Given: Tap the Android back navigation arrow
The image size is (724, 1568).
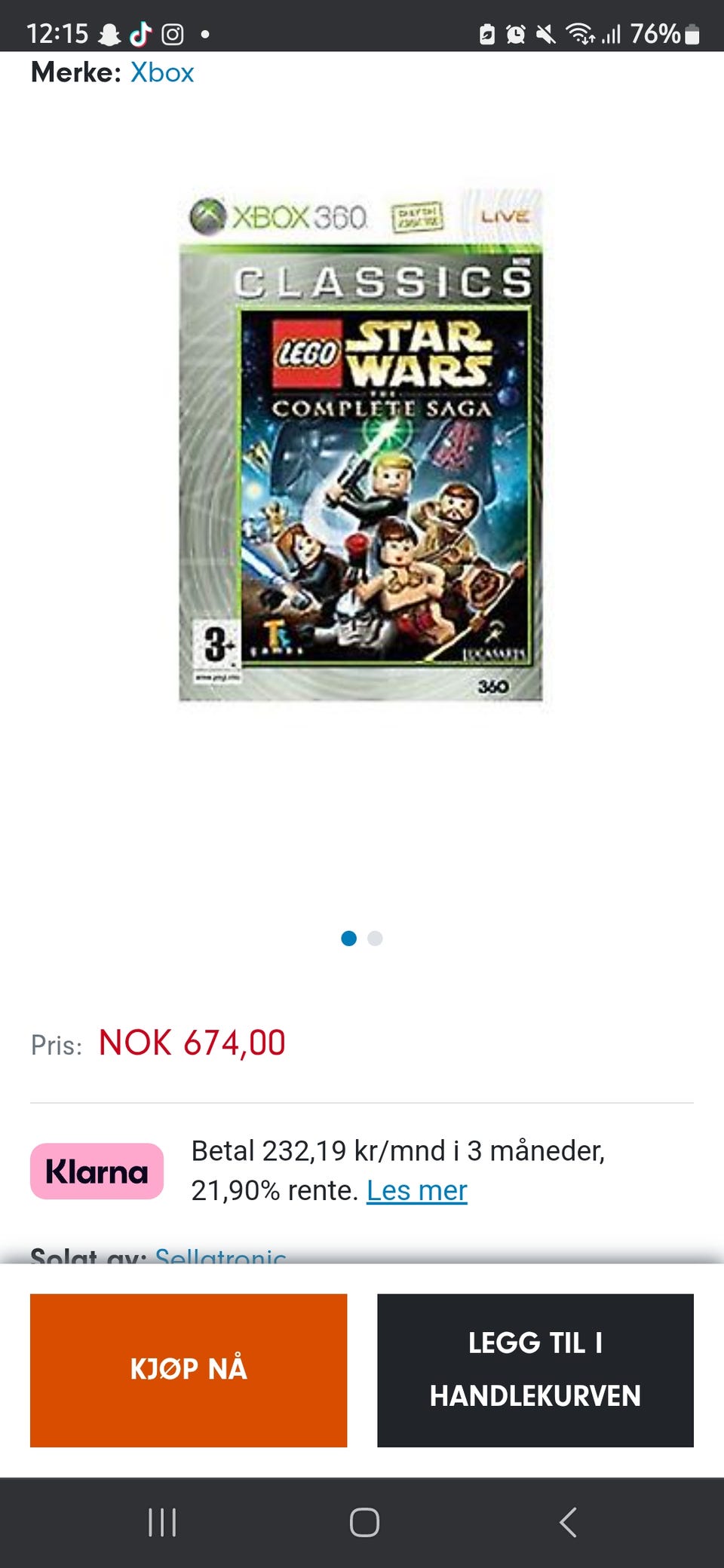Looking at the screenshot, I should 568,1522.
